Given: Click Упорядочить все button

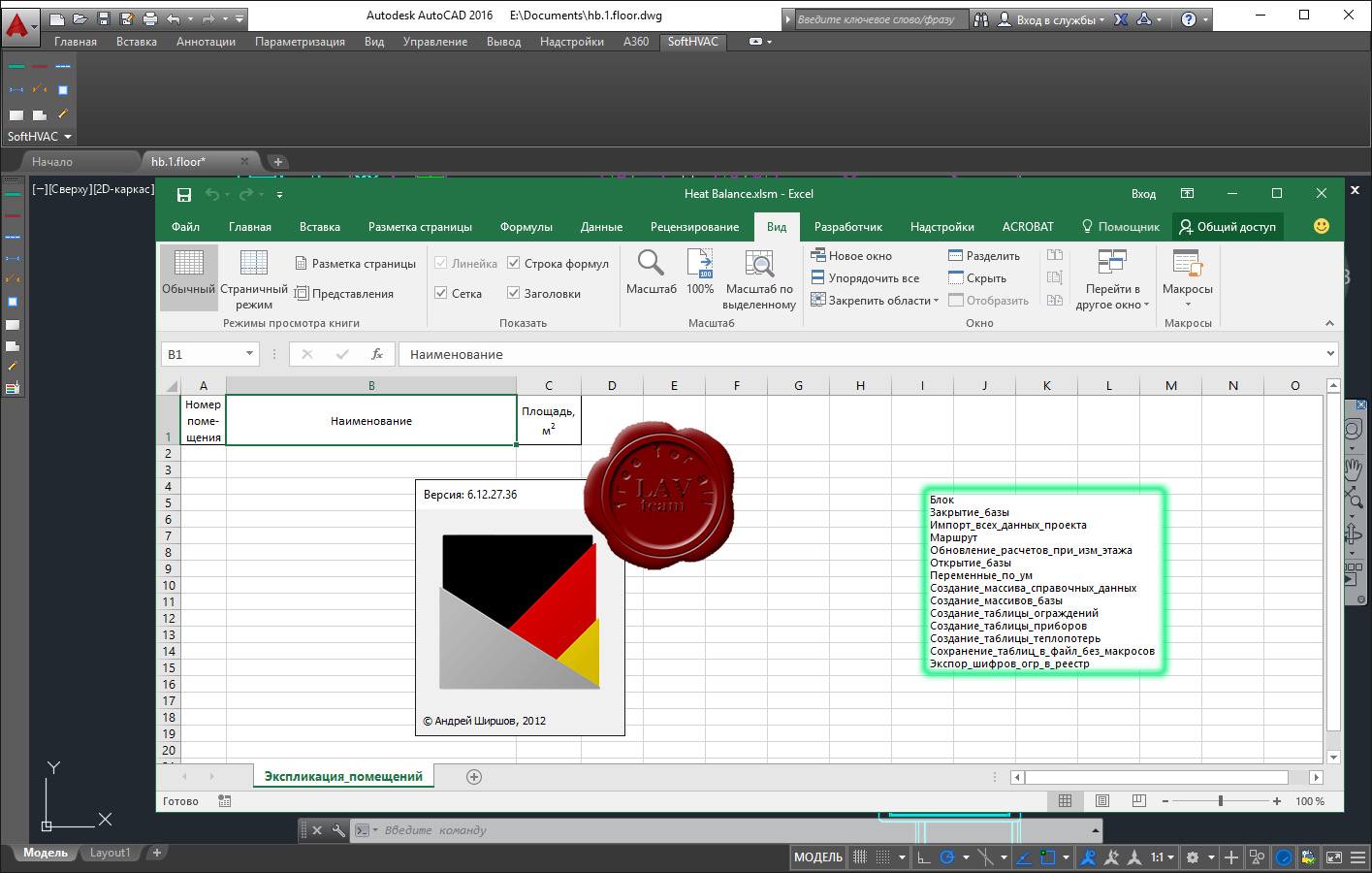Looking at the screenshot, I should point(865,278).
